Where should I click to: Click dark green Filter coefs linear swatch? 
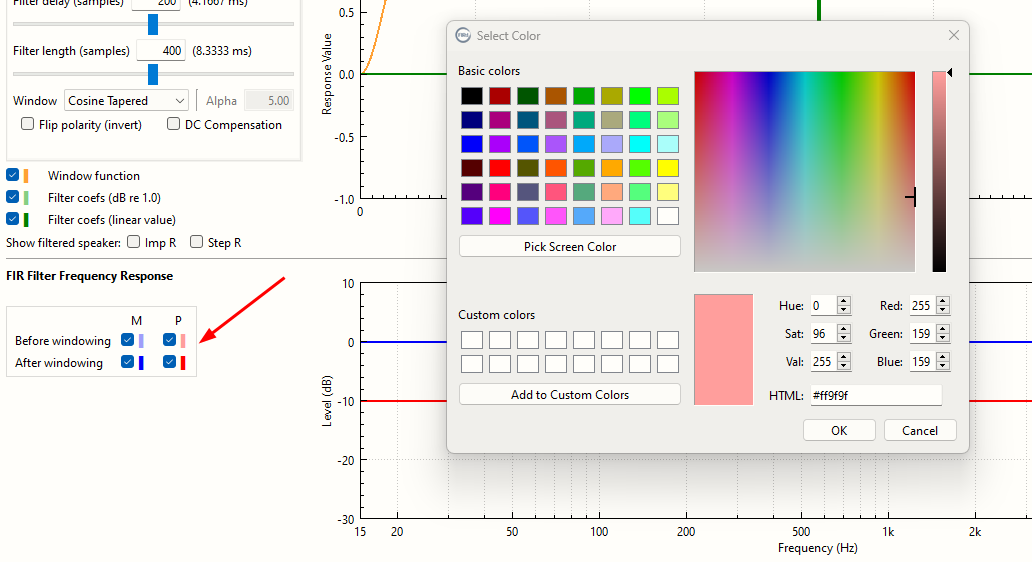[26, 219]
